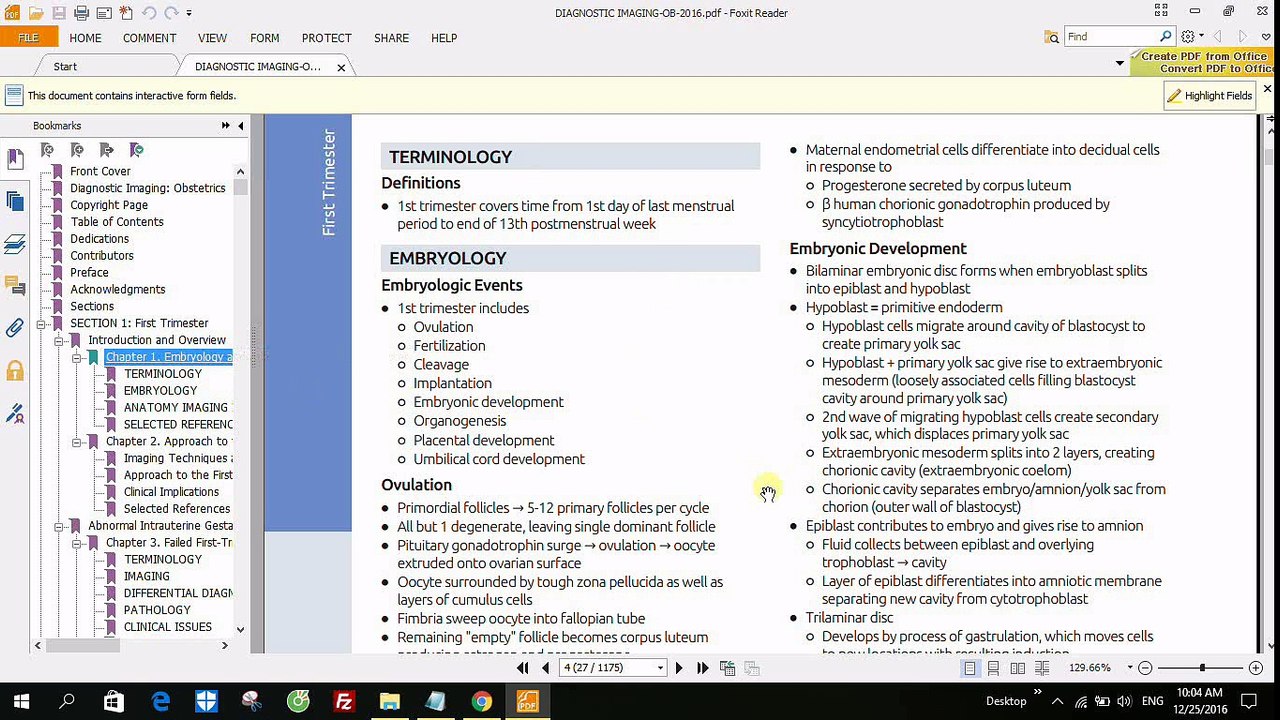This screenshot has height=720, width=1280.
Task: Collapse Abnormal Intrauterine Gestation tree node
Action: (59, 526)
